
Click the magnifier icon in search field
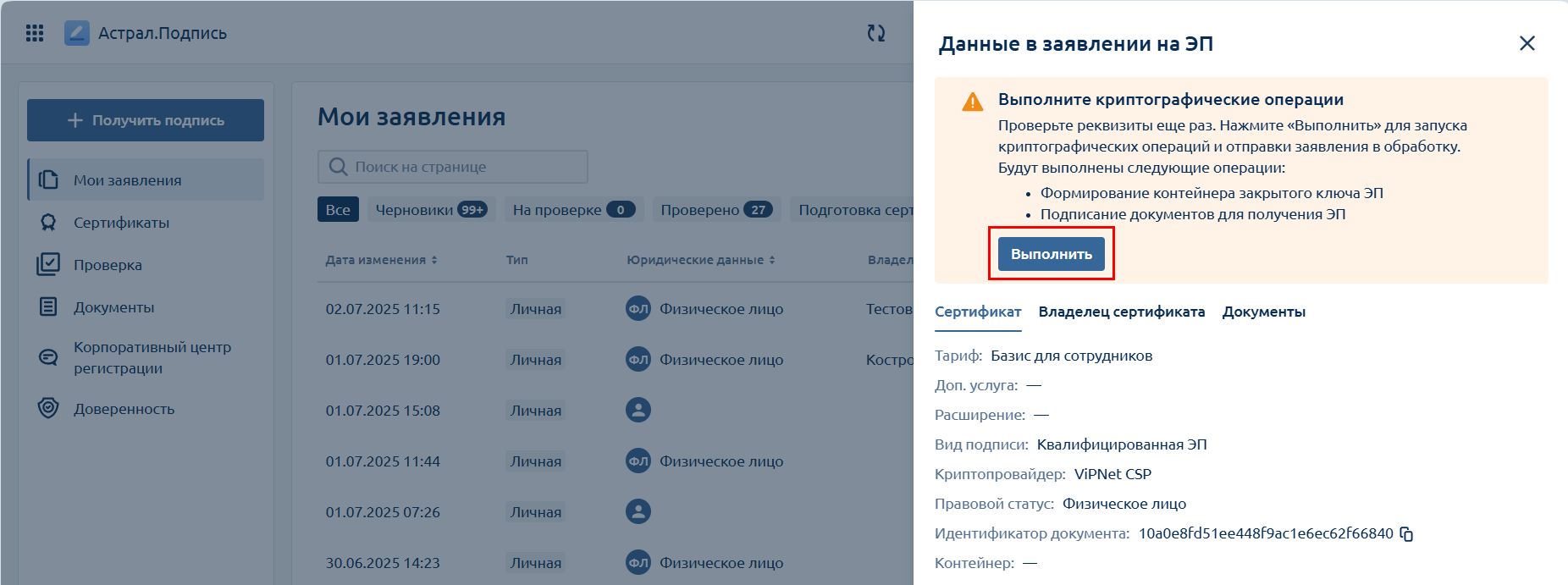[x=338, y=167]
